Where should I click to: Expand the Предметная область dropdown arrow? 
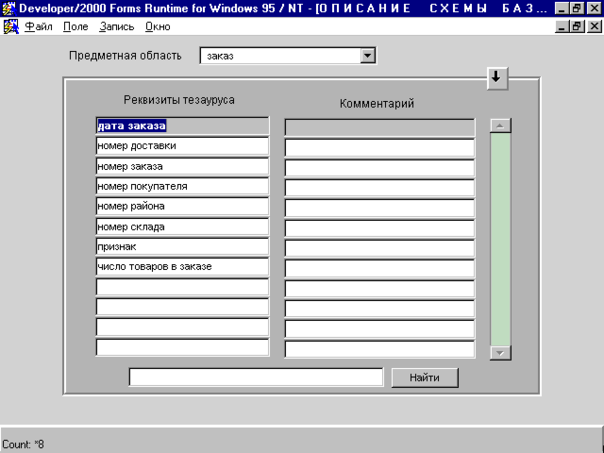coord(367,56)
